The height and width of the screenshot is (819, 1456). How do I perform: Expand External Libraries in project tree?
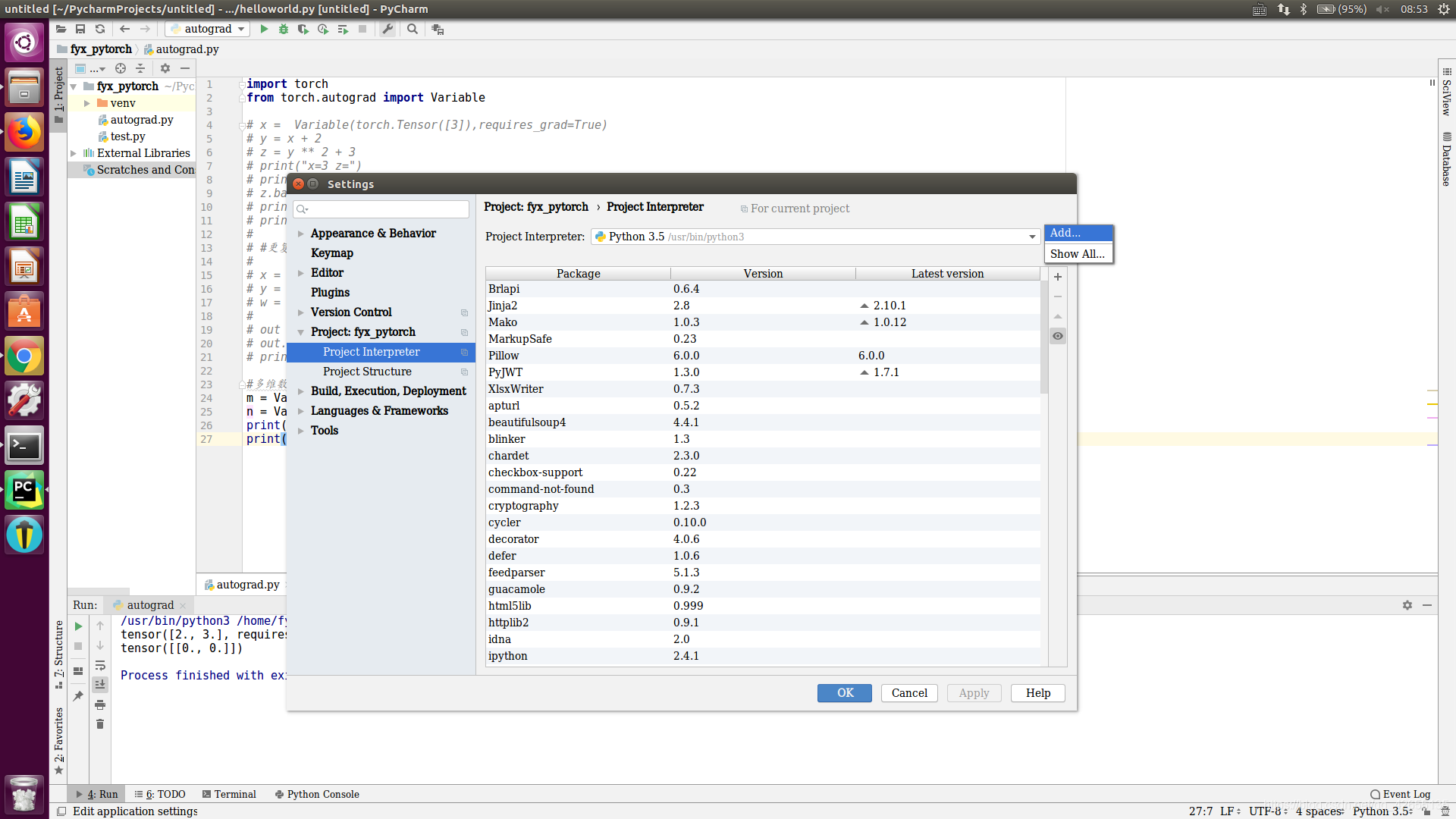pyautogui.click(x=74, y=153)
